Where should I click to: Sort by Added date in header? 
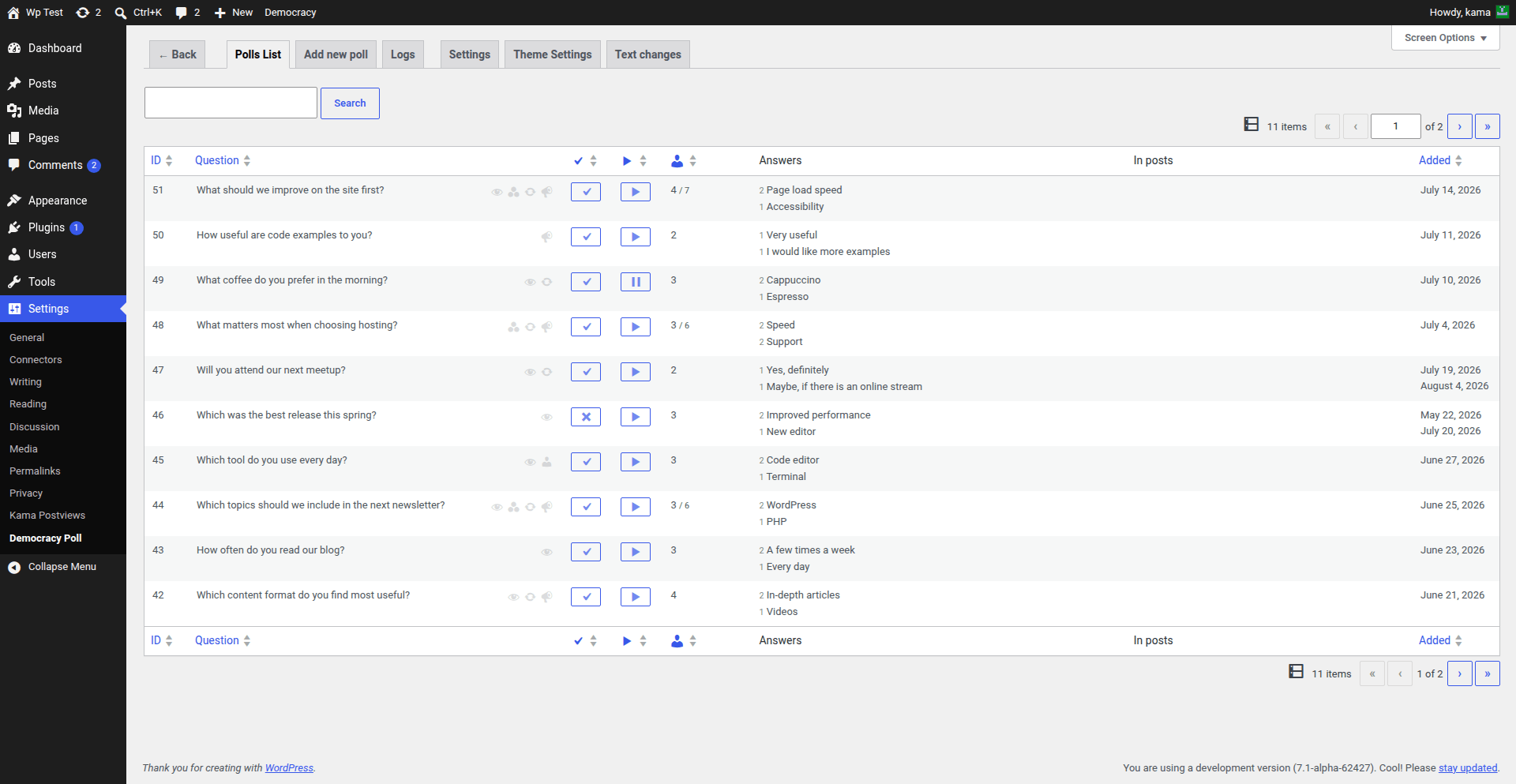[x=1440, y=160]
